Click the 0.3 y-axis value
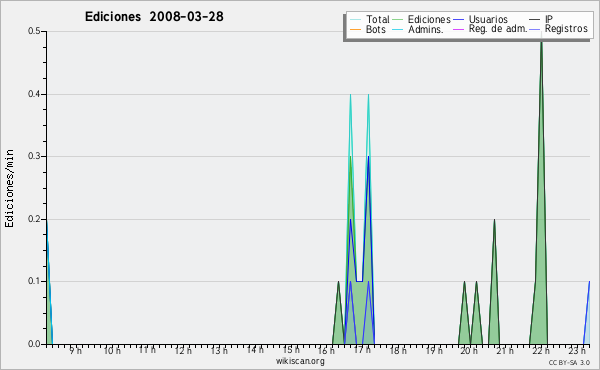 pyautogui.click(x=34, y=156)
